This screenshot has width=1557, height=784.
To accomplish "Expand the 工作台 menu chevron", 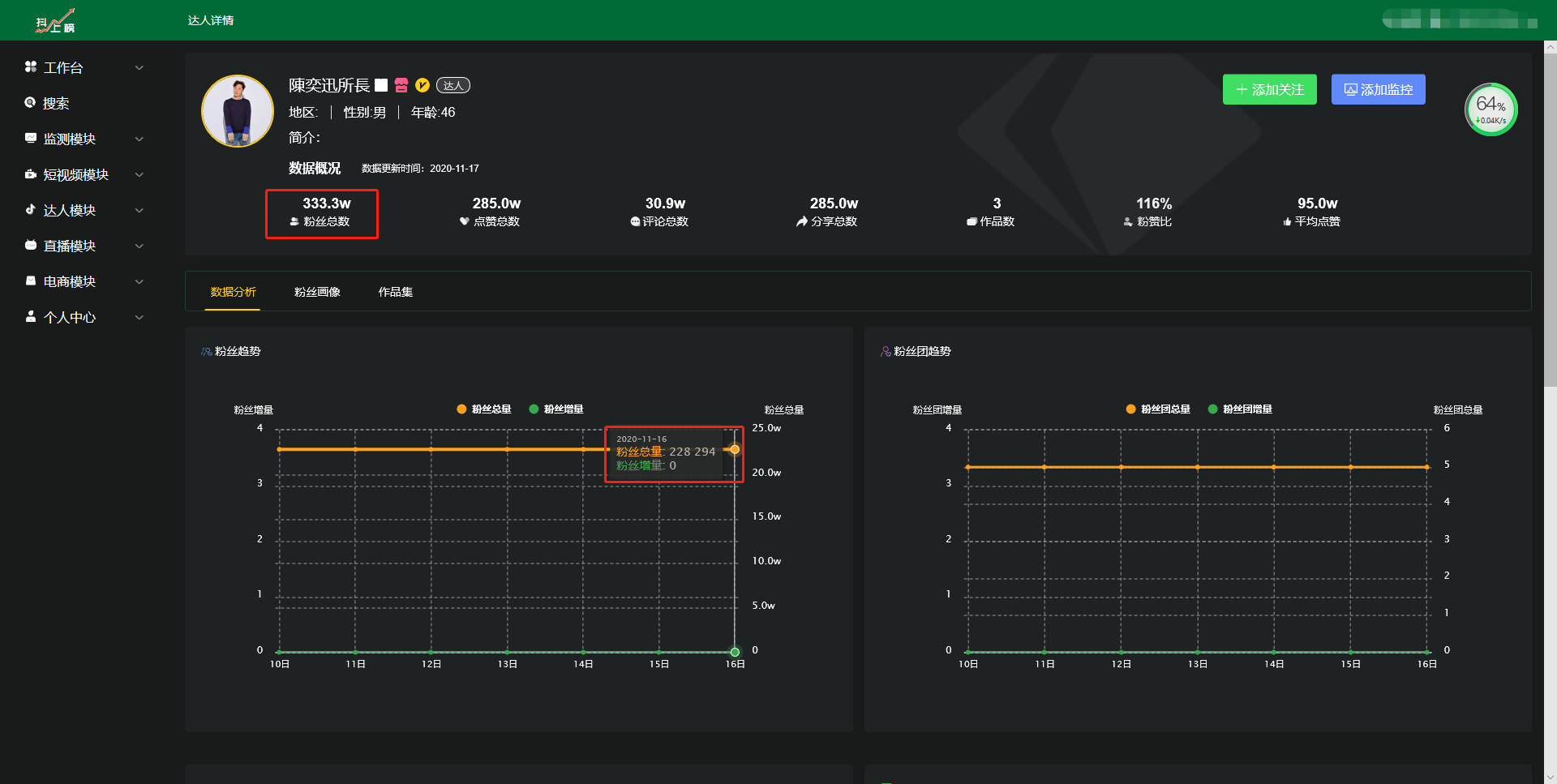I will [139, 67].
